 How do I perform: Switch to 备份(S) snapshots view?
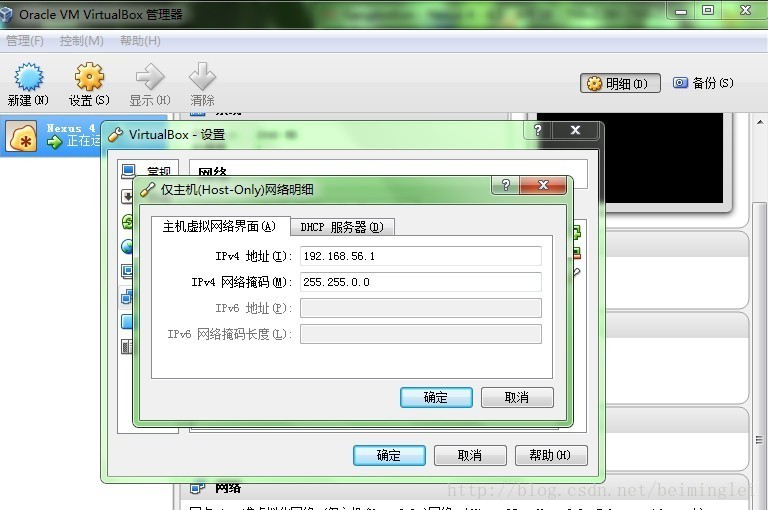coord(703,83)
